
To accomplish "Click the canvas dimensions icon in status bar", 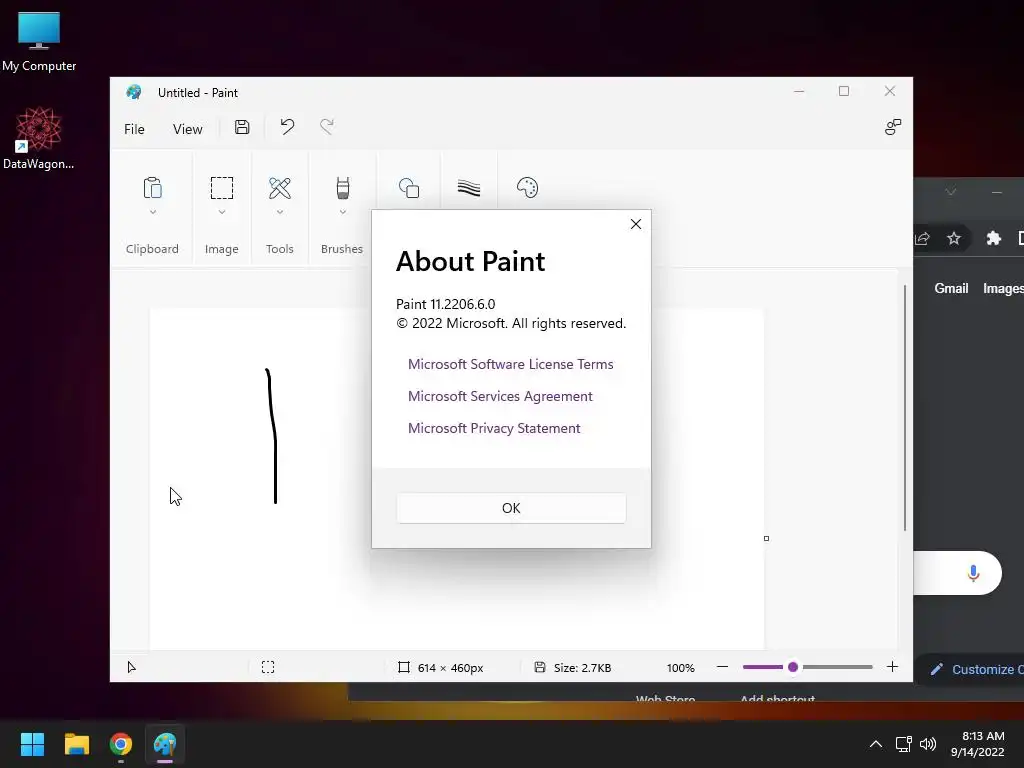I will pyautogui.click(x=404, y=667).
